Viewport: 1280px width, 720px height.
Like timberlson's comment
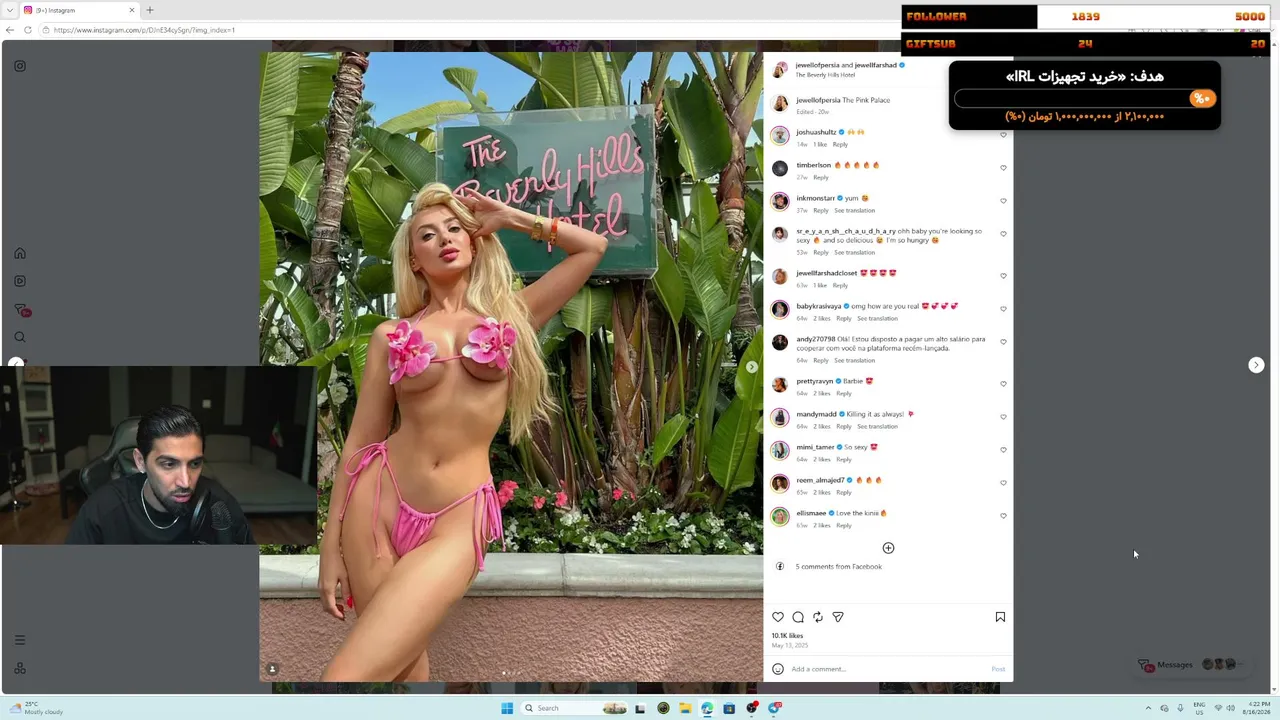coord(1003,168)
